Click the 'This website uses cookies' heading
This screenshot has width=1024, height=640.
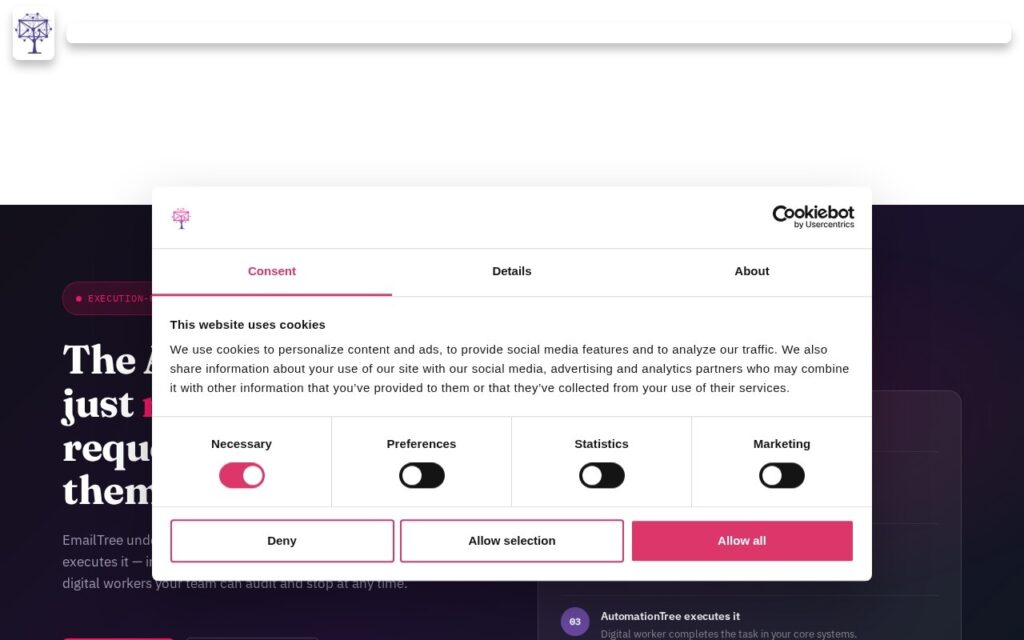click(248, 325)
